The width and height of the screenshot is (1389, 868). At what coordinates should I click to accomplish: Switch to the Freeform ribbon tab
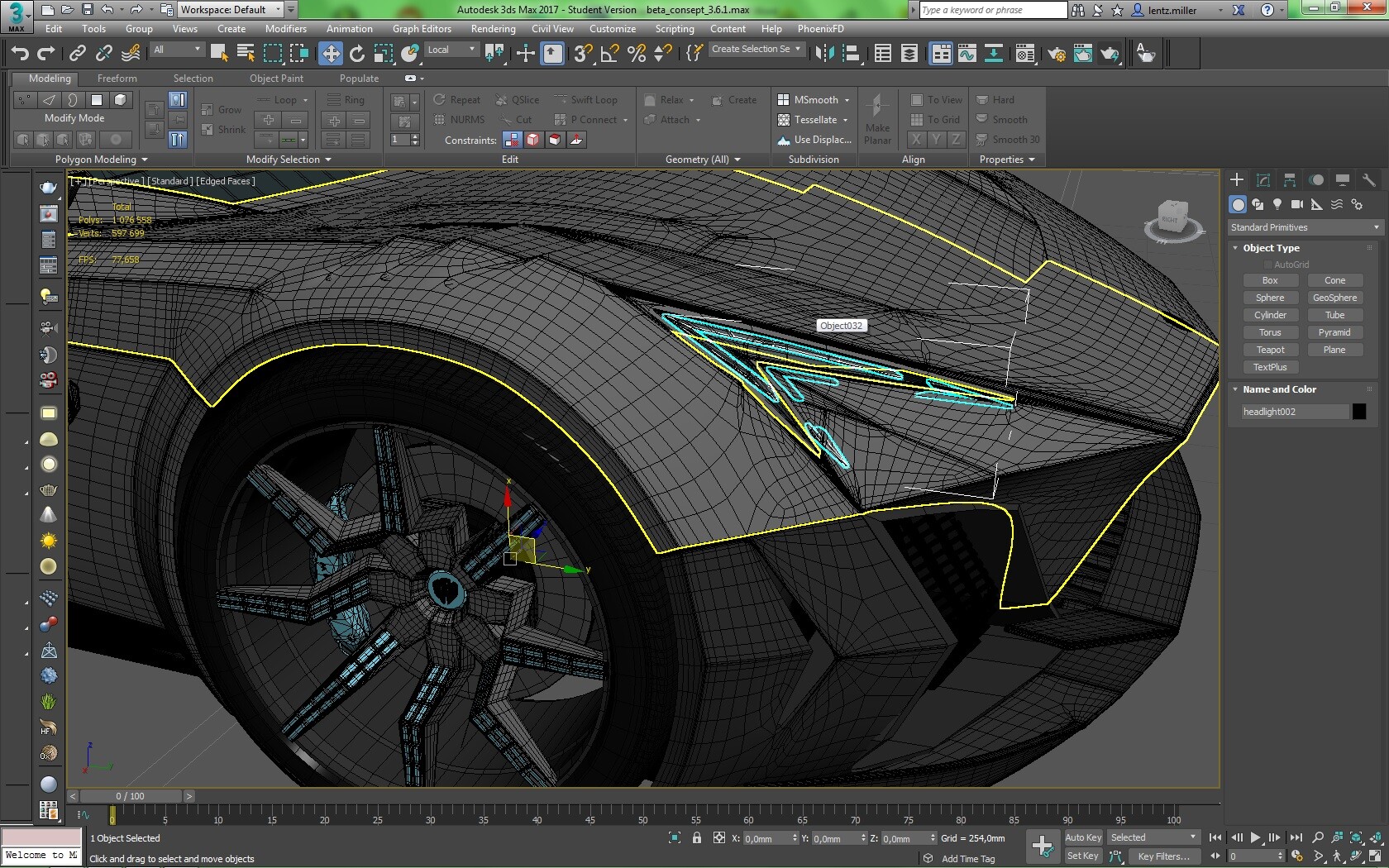117,79
